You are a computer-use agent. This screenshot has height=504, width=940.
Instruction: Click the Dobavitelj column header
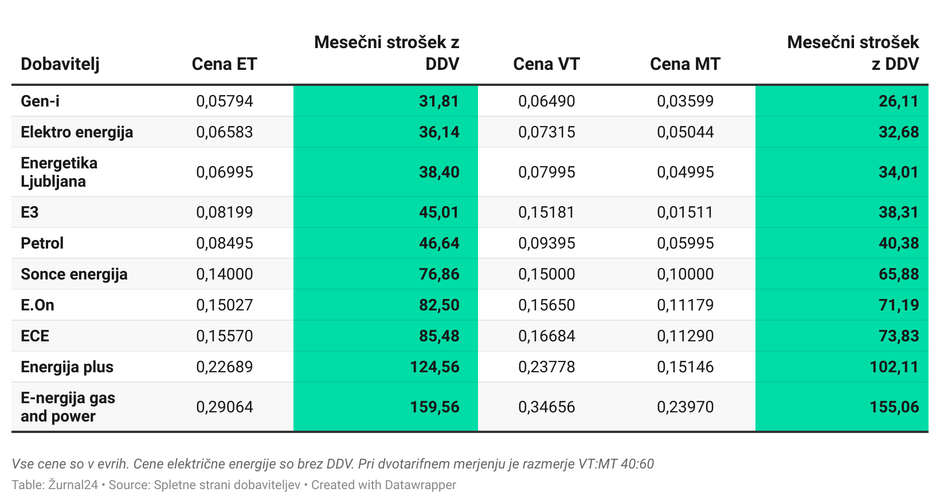[x=60, y=65]
